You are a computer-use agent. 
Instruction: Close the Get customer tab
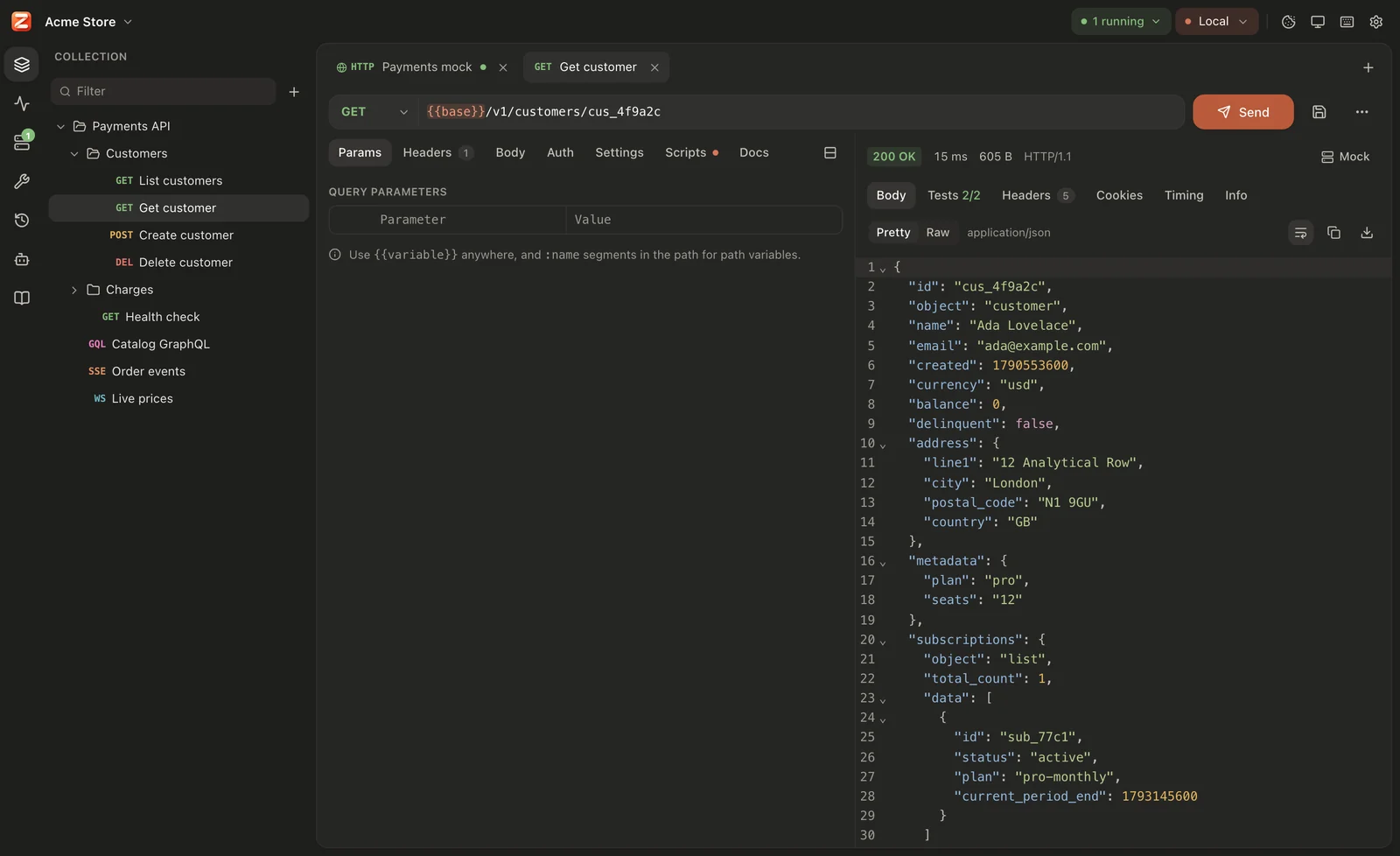tap(654, 67)
